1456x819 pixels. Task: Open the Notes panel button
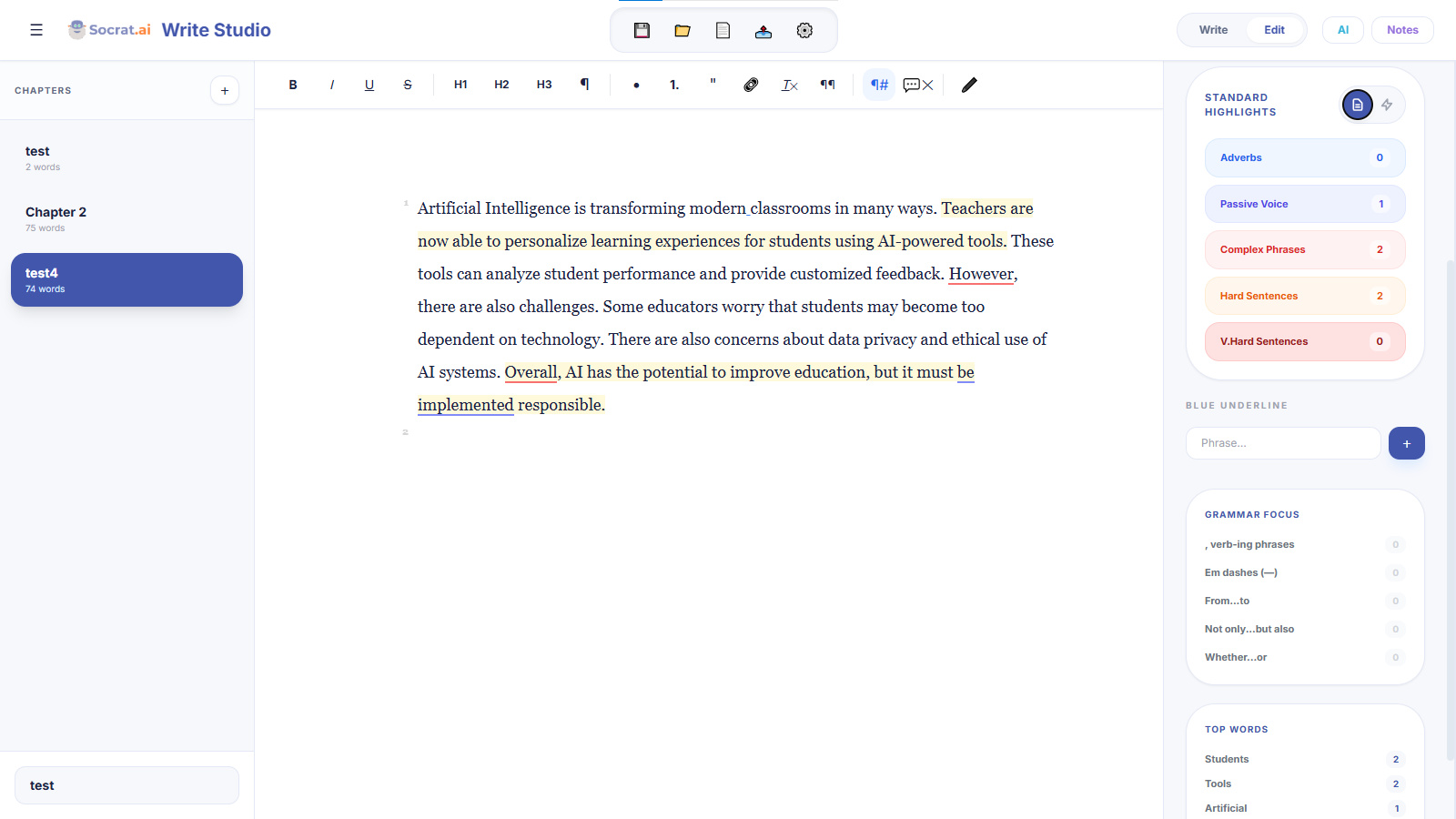(x=1401, y=30)
